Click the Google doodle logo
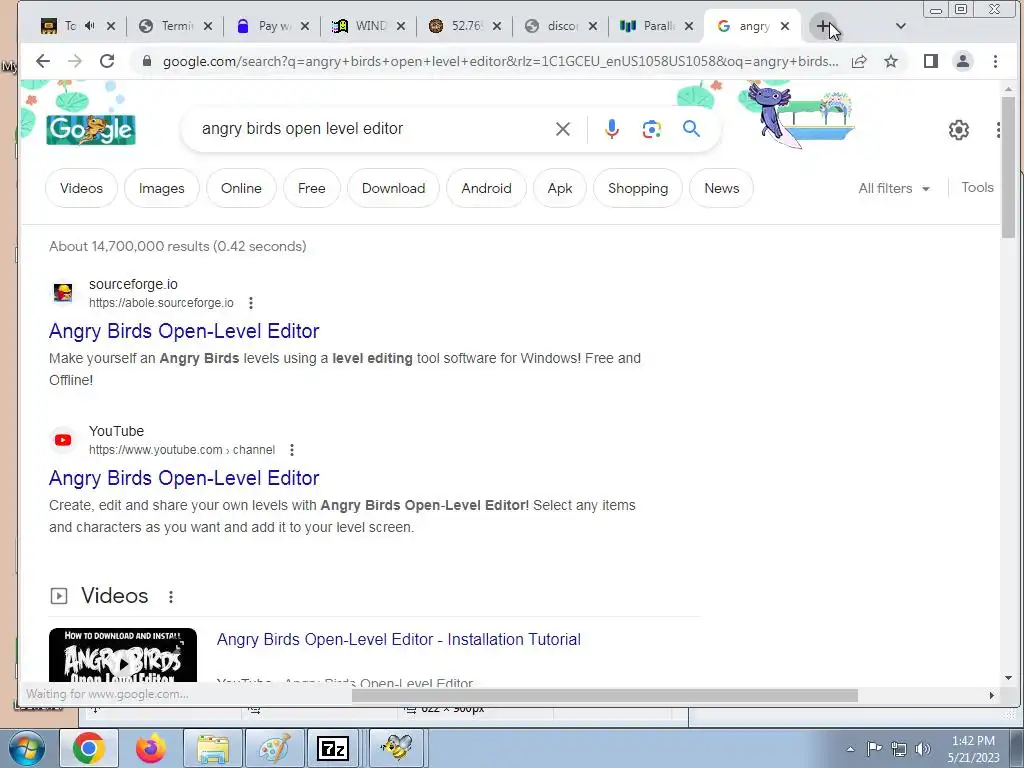Screen dimensions: 1024x768 click(91, 129)
